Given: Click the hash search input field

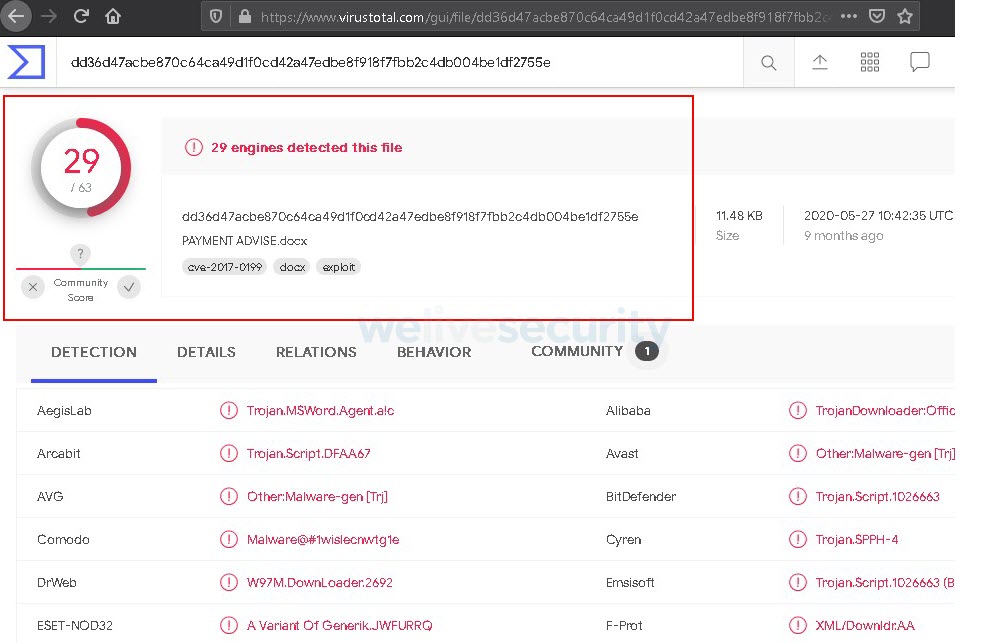Looking at the screenshot, I should pos(400,63).
